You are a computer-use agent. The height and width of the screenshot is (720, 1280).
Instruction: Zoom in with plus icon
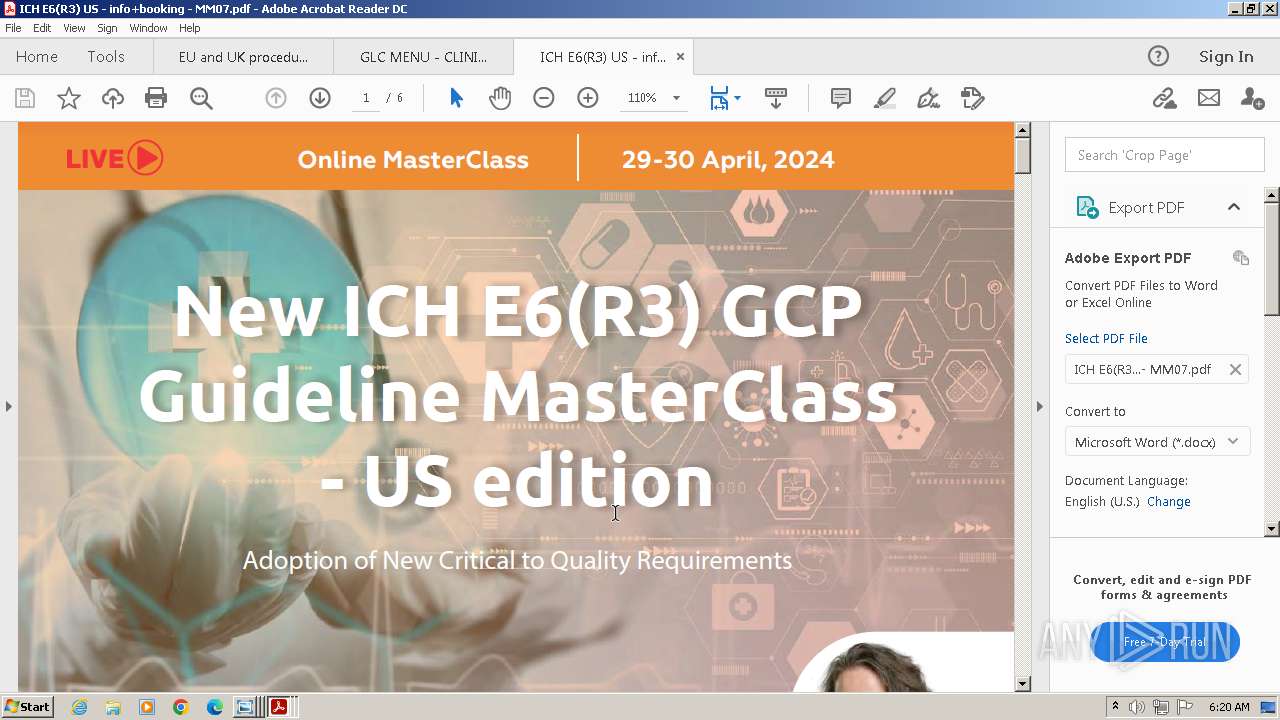[x=588, y=98]
